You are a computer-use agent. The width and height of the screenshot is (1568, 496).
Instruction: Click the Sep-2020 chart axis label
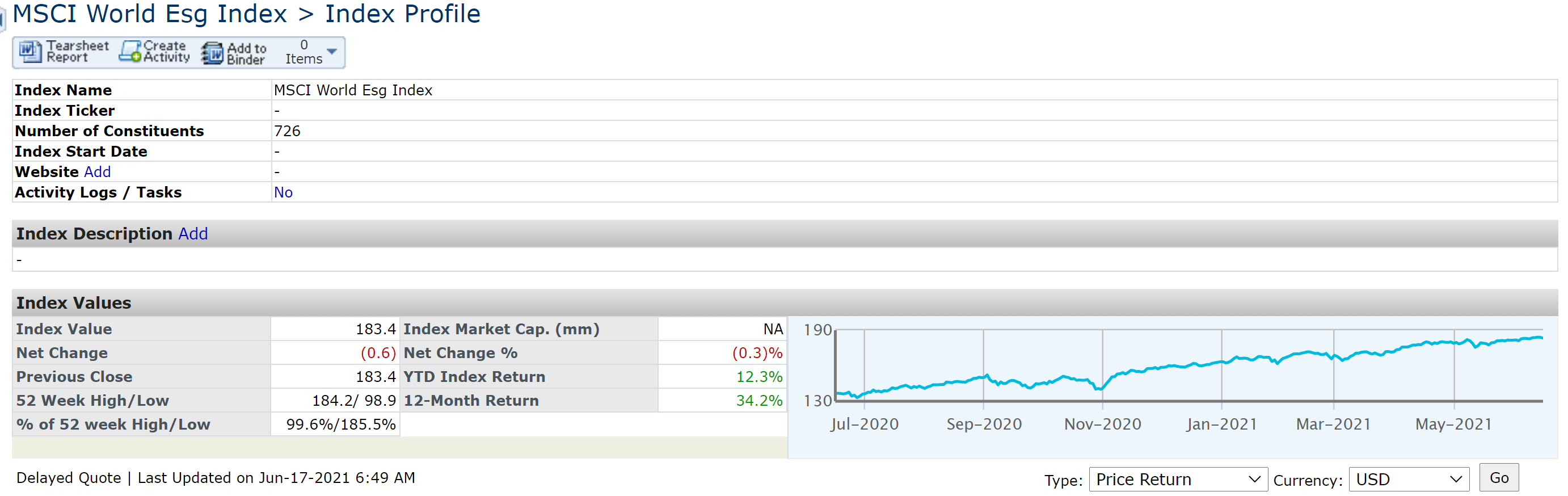[x=984, y=424]
